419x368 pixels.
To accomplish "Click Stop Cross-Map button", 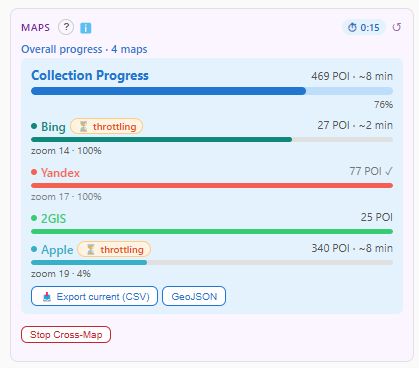I will pos(66,334).
